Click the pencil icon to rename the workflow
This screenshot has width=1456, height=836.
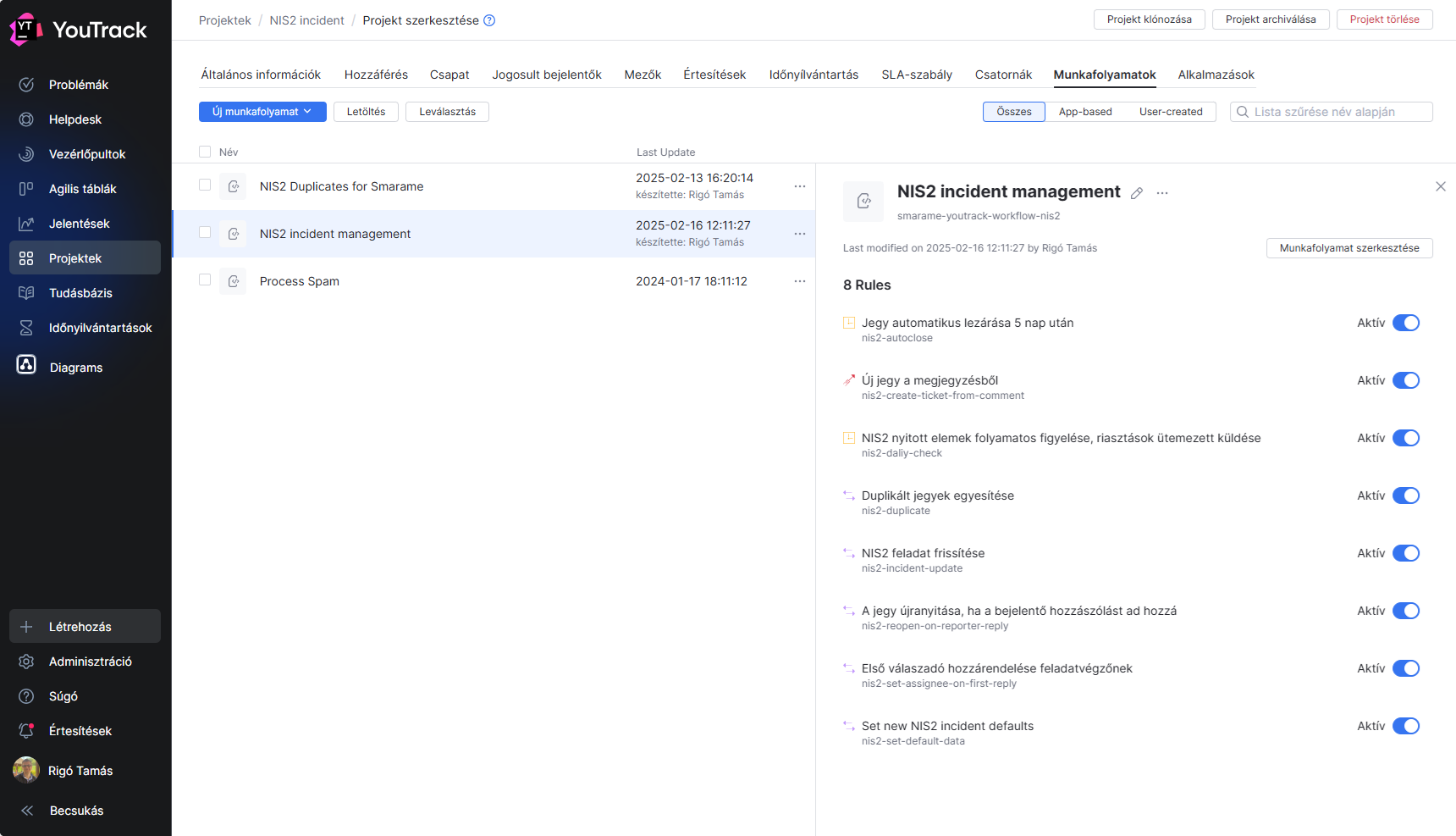point(1137,193)
